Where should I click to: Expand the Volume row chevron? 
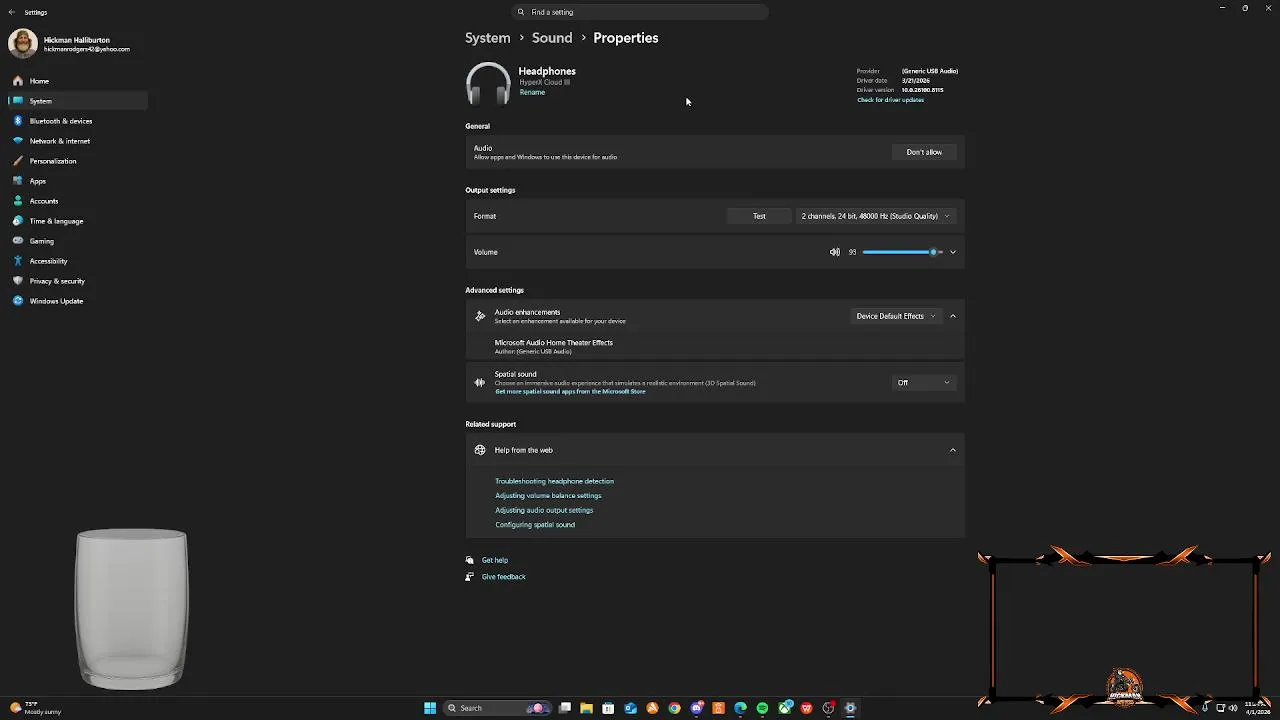coord(953,252)
